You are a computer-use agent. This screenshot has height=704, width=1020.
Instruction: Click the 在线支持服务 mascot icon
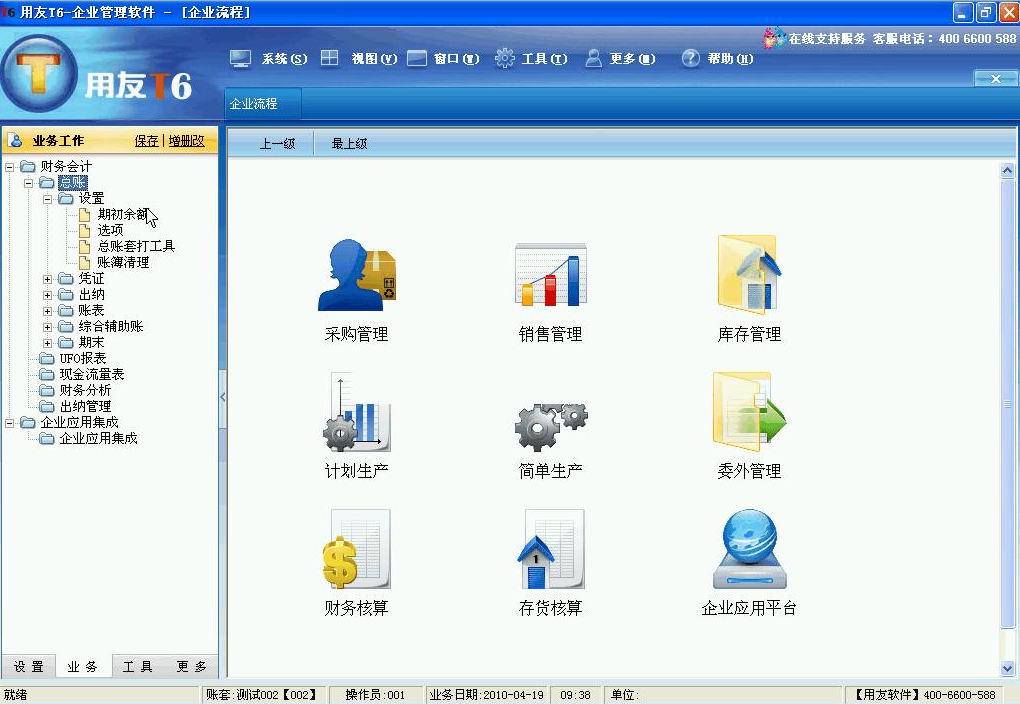click(774, 38)
